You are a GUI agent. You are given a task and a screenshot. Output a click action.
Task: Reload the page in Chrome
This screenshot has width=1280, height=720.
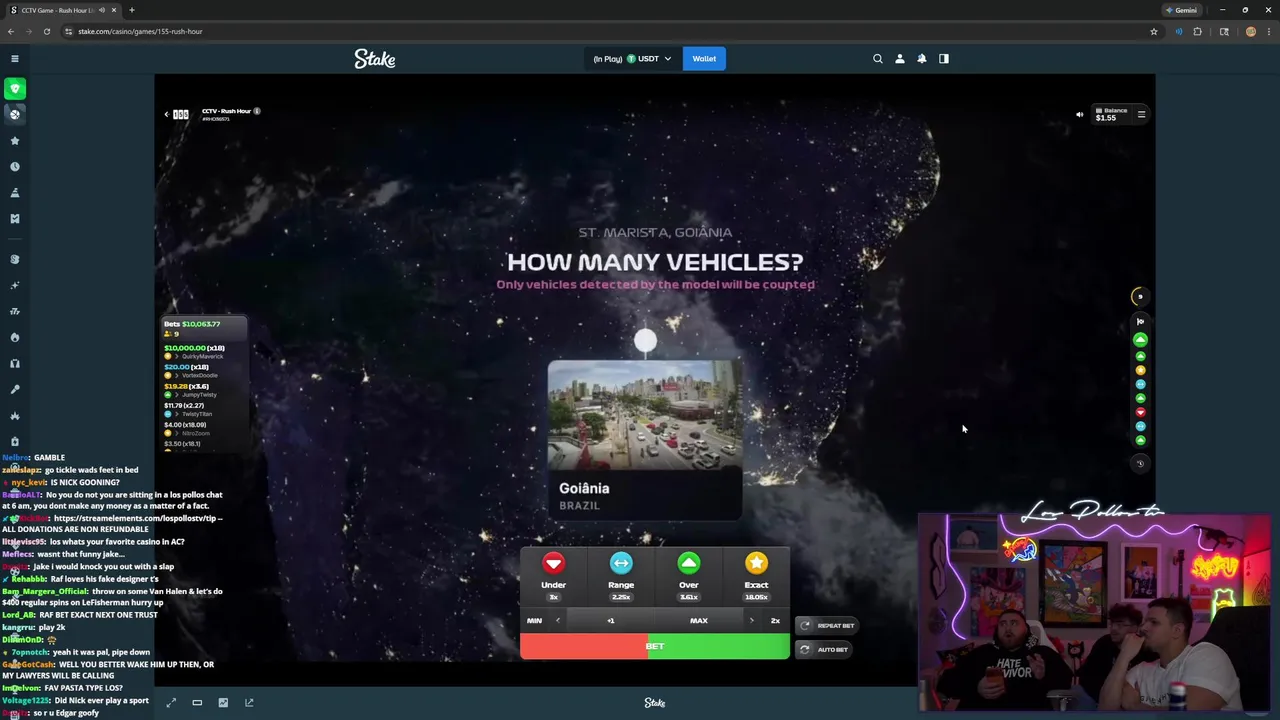pyautogui.click(x=46, y=31)
